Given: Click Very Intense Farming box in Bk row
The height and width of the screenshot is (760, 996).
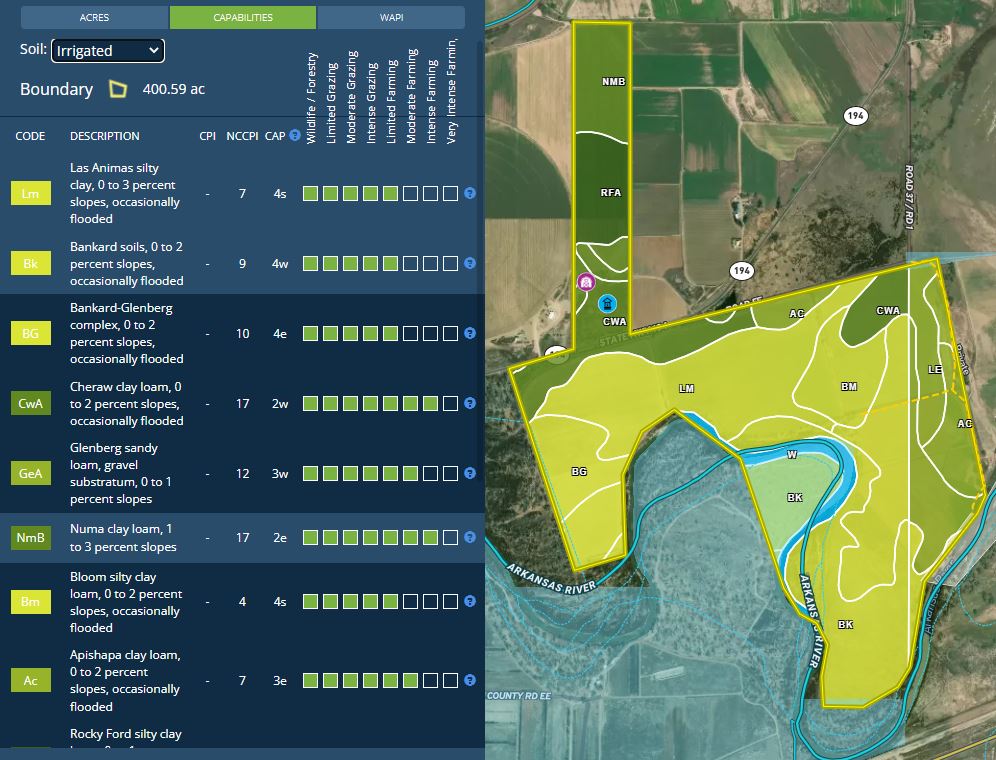Looking at the screenshot, I should pos(450,264).
